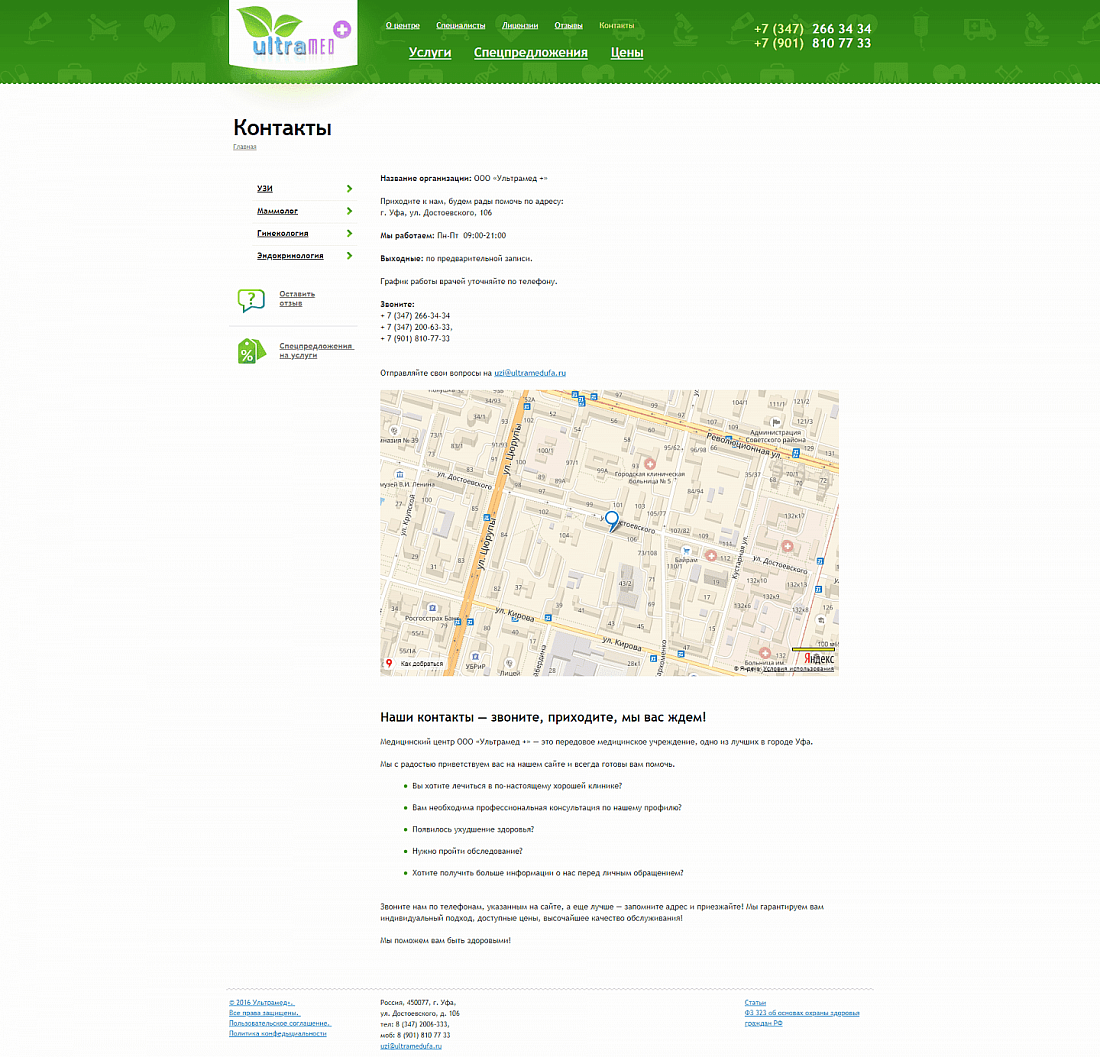1100x1057 pixels.
Task: Click the header phone +7 (901) 810 77 33
Action: pos(812,43)
